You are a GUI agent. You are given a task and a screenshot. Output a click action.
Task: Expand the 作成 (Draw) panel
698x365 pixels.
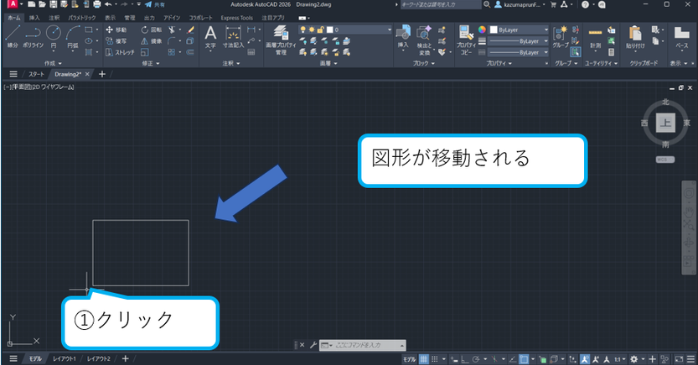coord(53,63)
